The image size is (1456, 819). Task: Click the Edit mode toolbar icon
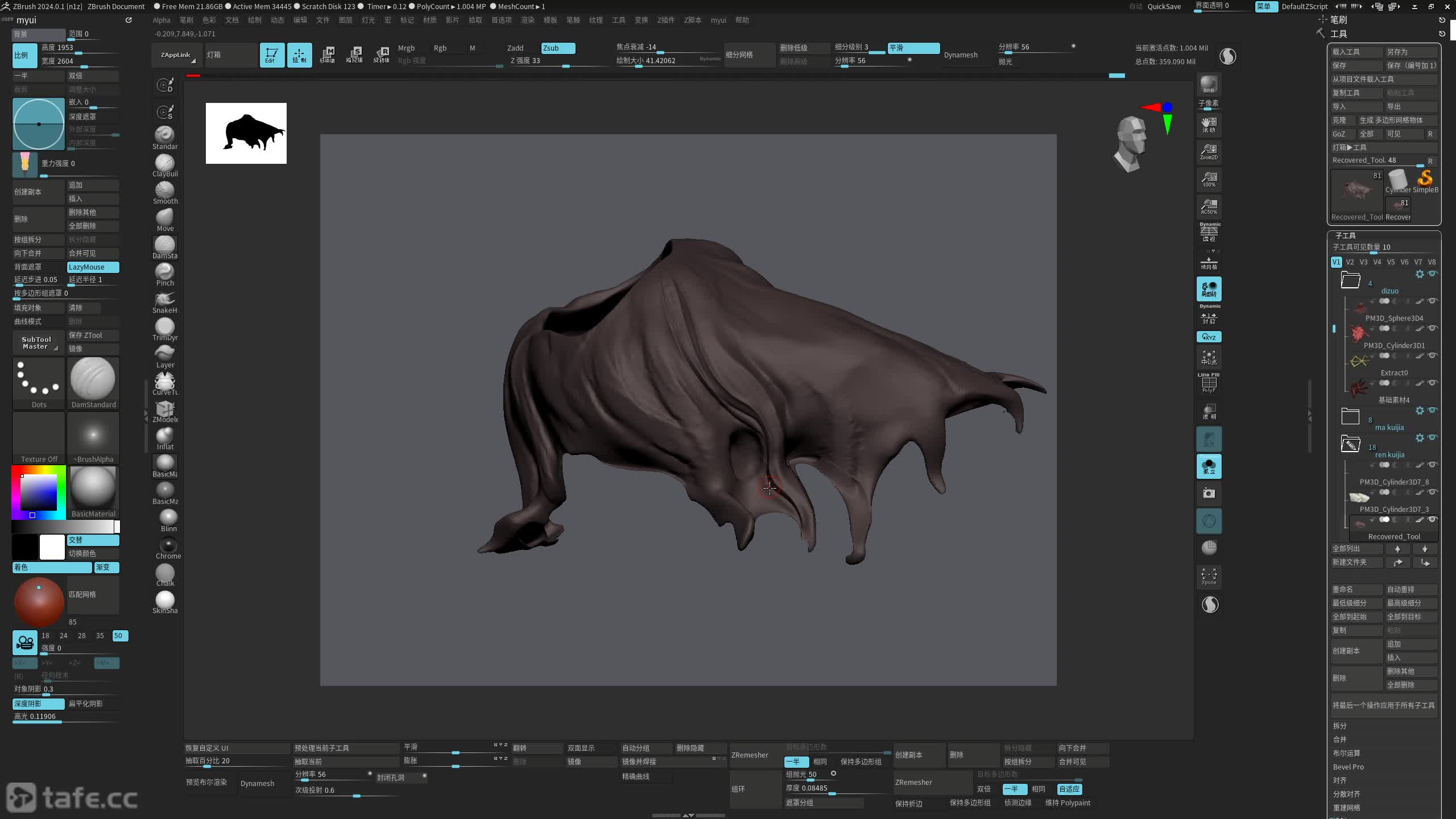tap(272, 55)
